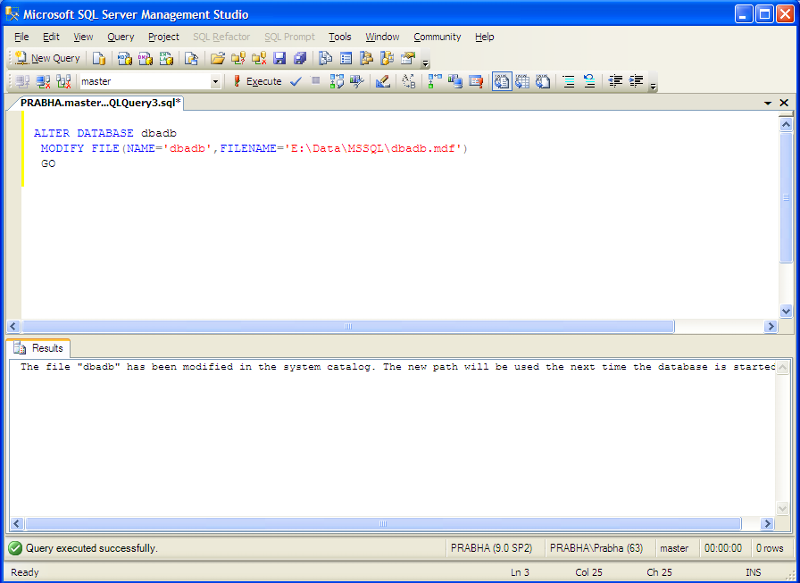The width and height of the screenshot is (800, 583).
Task: Switch to the Results tab
Action: (x=39, y=348)
